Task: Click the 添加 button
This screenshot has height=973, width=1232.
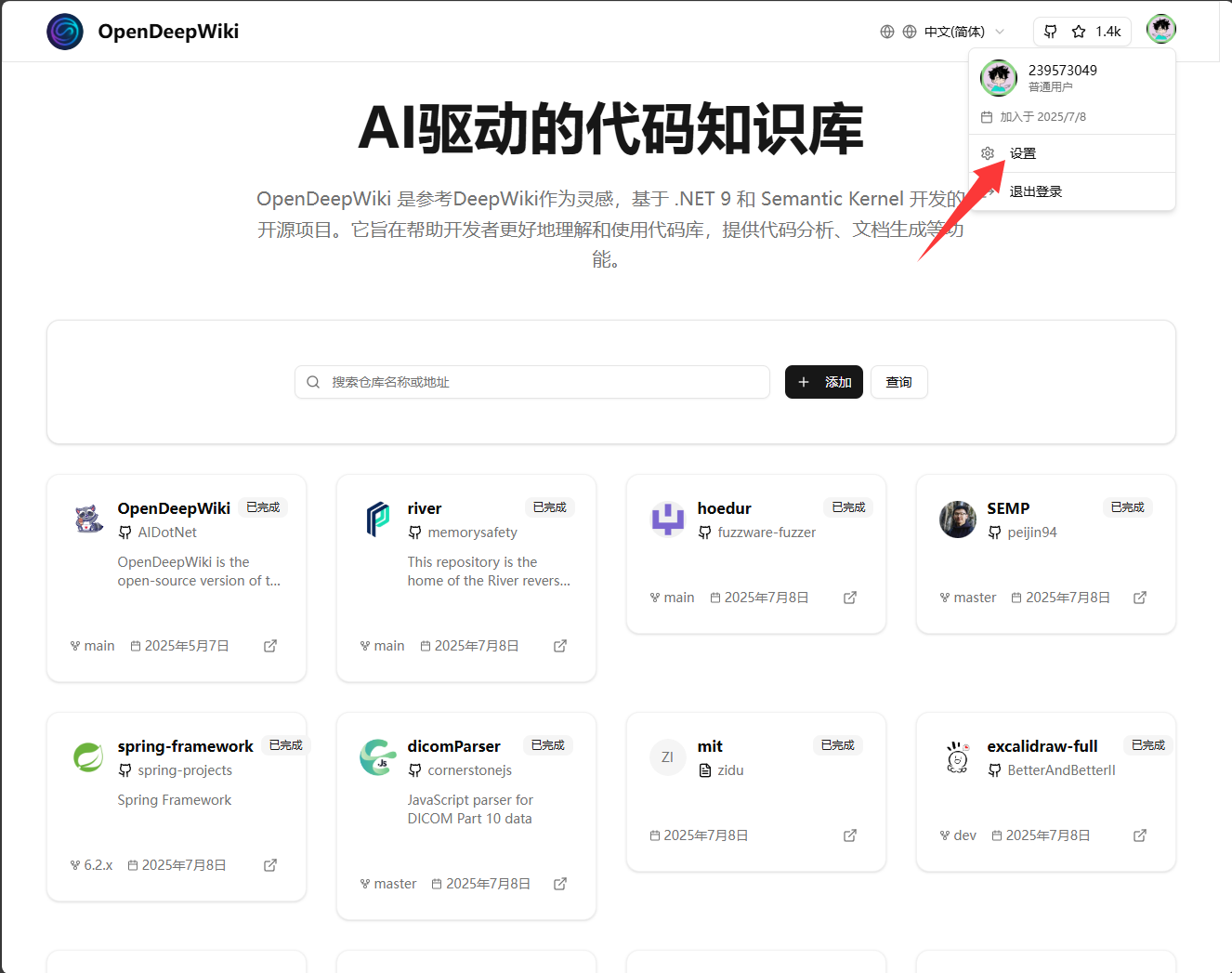Action: (823, 382)
